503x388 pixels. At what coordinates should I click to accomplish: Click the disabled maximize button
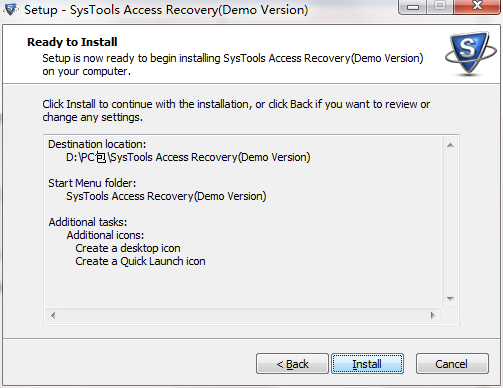(440, 6)
